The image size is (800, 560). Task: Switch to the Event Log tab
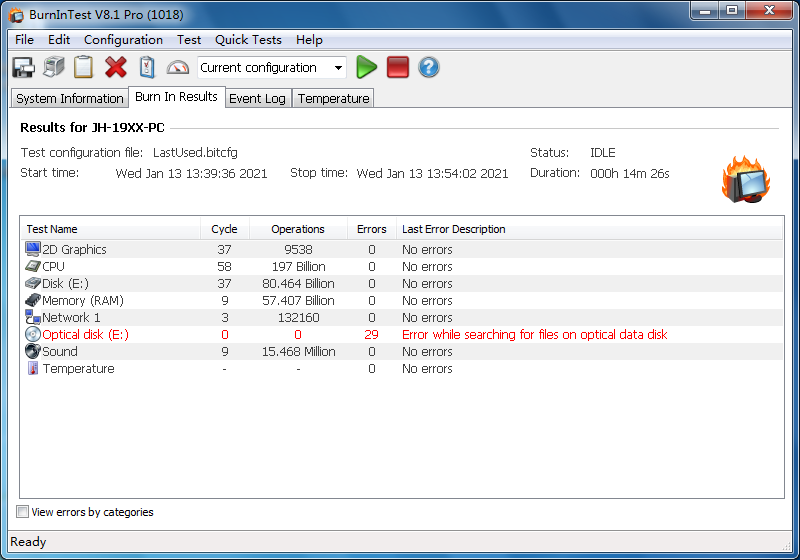click(257, 98)
